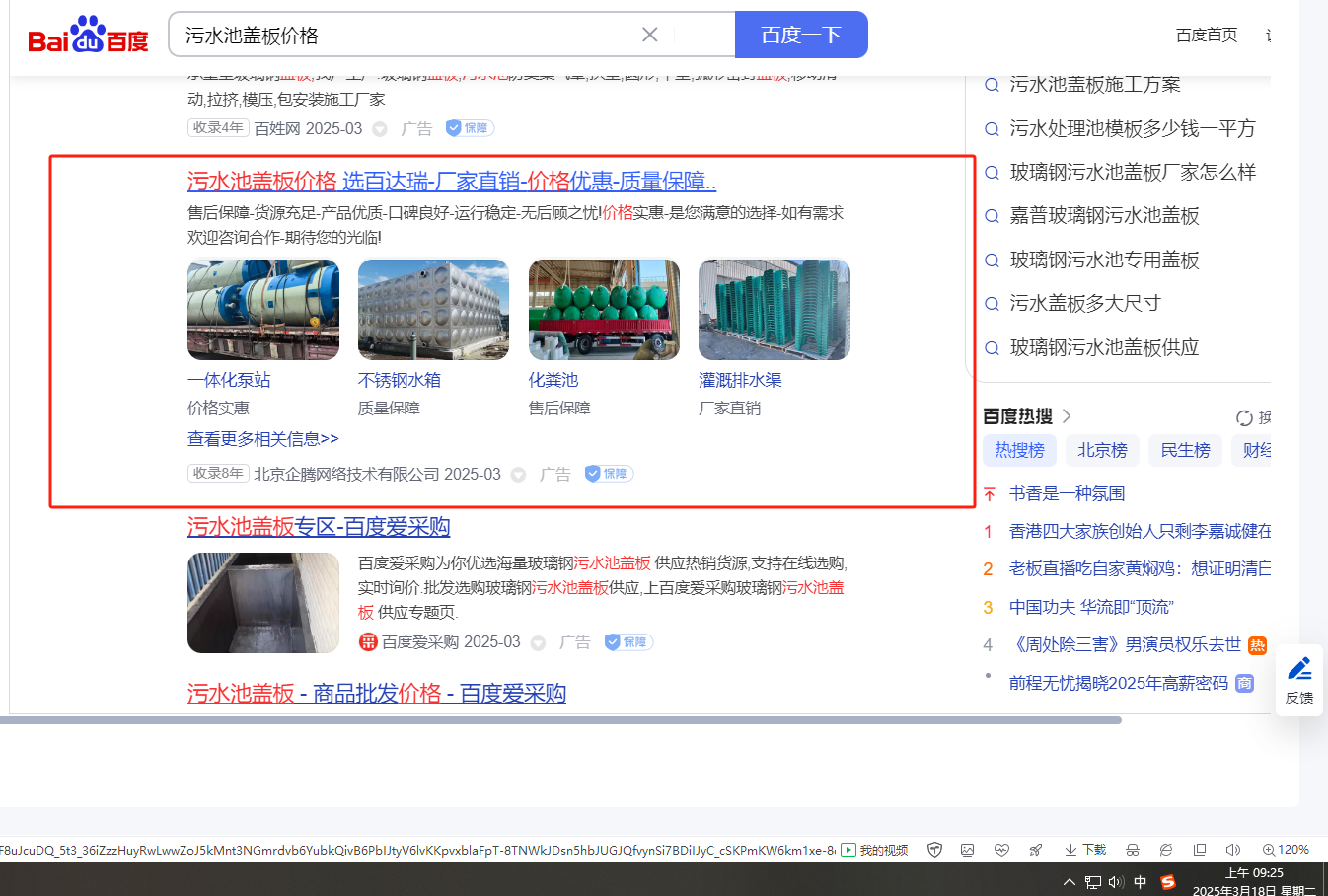The width and height of the screenshot is (1328, 896).
Task: Expand the 百度热搜 chevron
Action: 1067,416
